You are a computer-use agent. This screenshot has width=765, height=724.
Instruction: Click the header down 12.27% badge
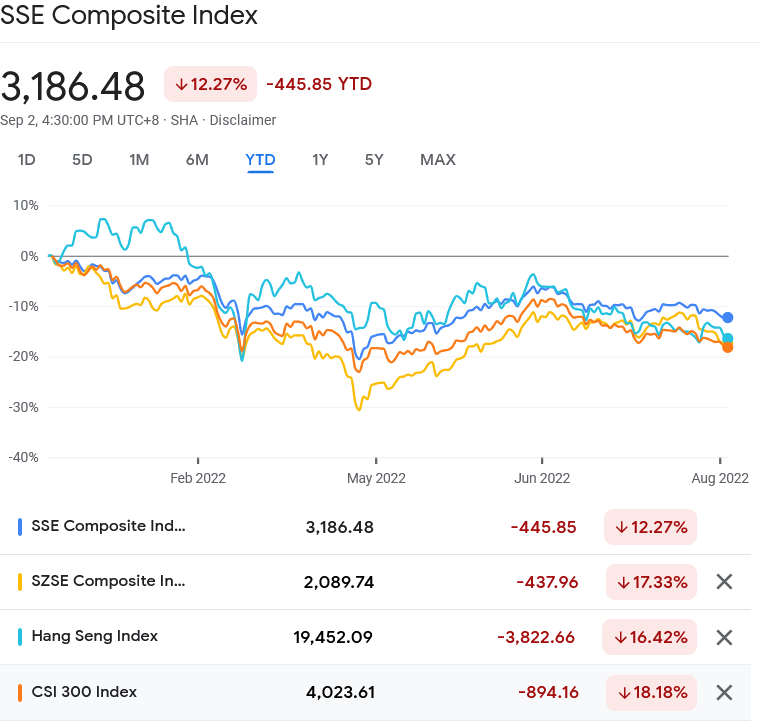tap(210, 84)
